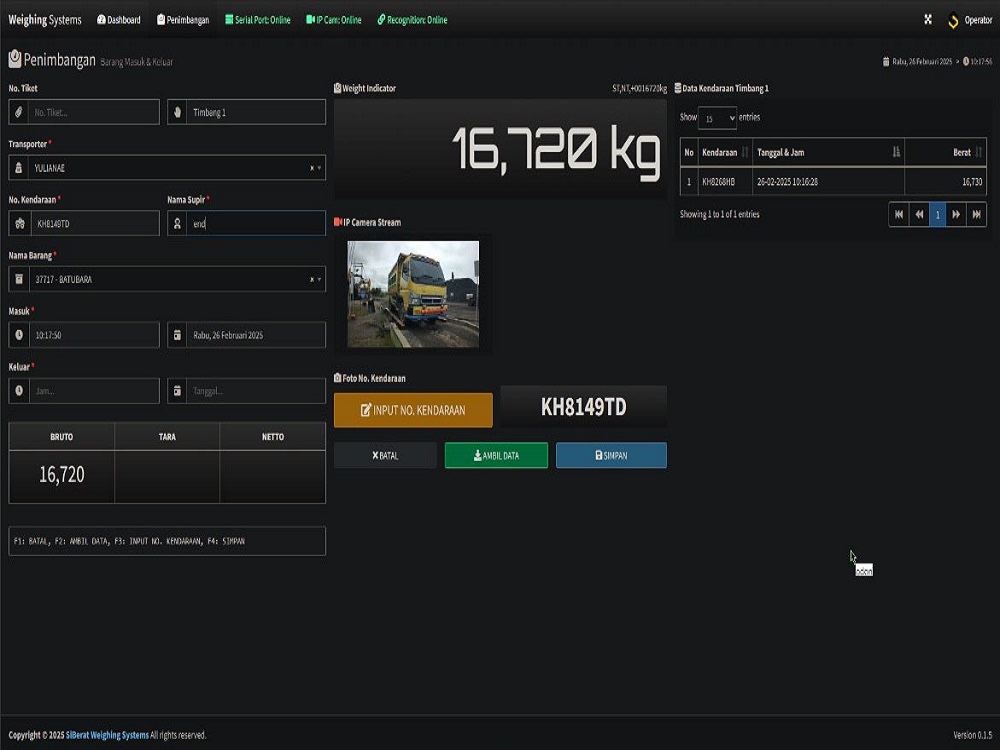The image size is (1000, 750).
Task: Click the INPUT NO. KENDARAAN button
Action: click(413, 410)
